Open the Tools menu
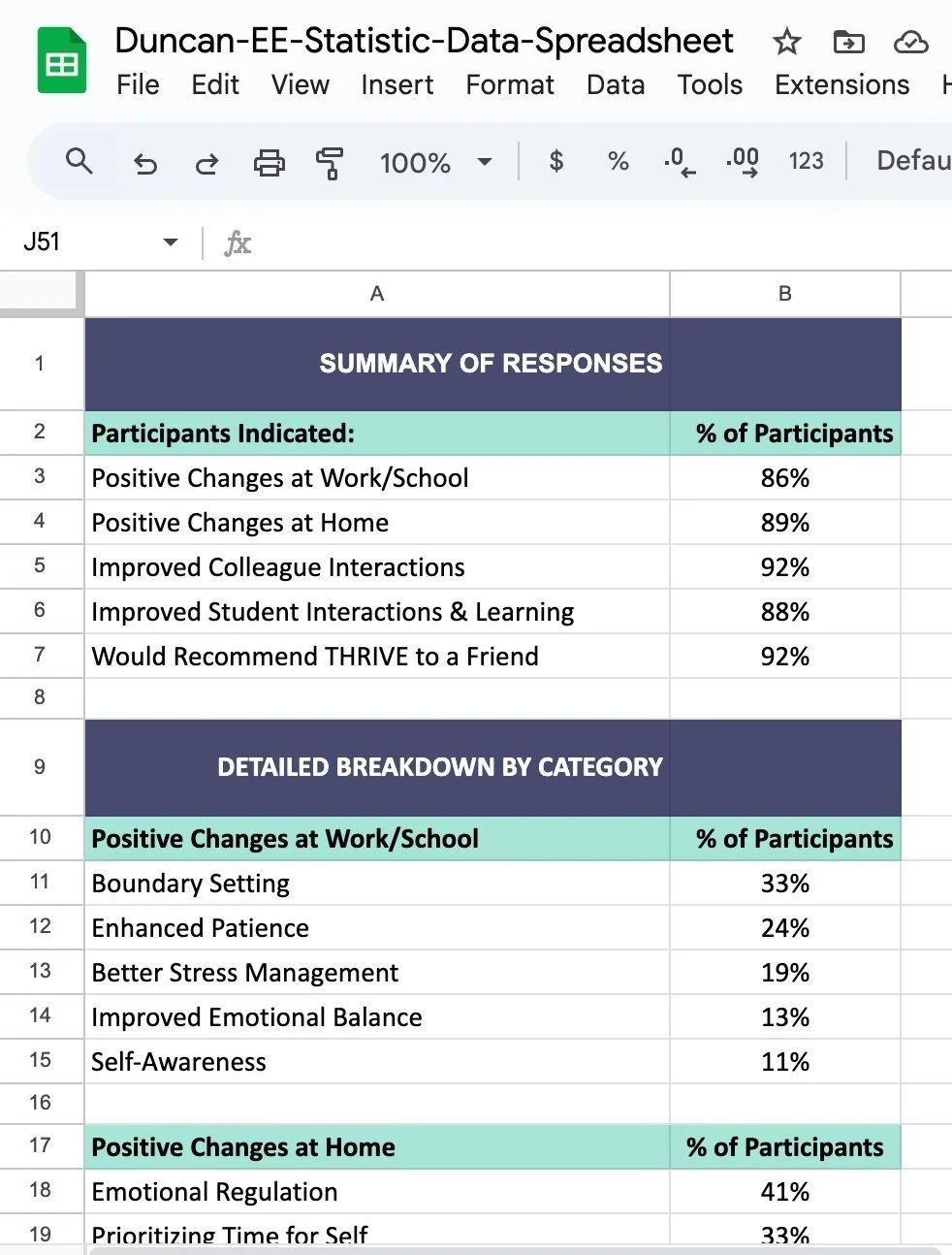 [710, 85]
